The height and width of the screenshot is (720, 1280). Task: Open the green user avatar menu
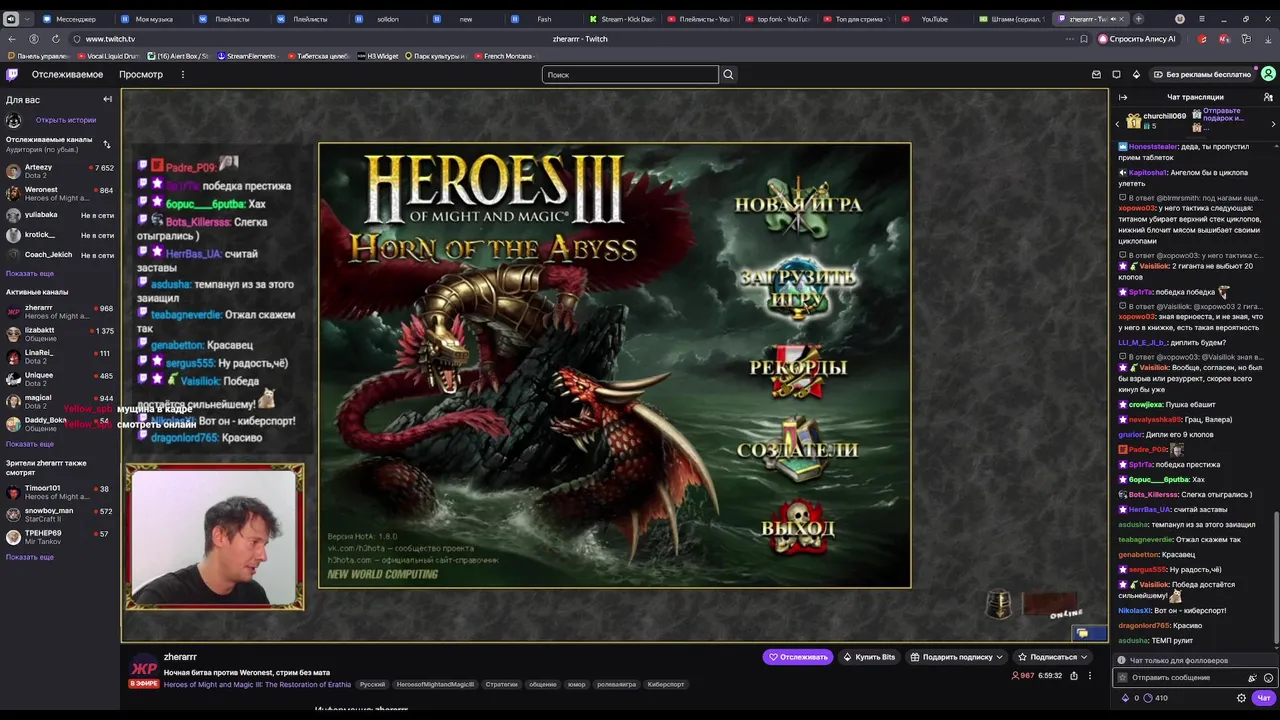pos(1268,74)
